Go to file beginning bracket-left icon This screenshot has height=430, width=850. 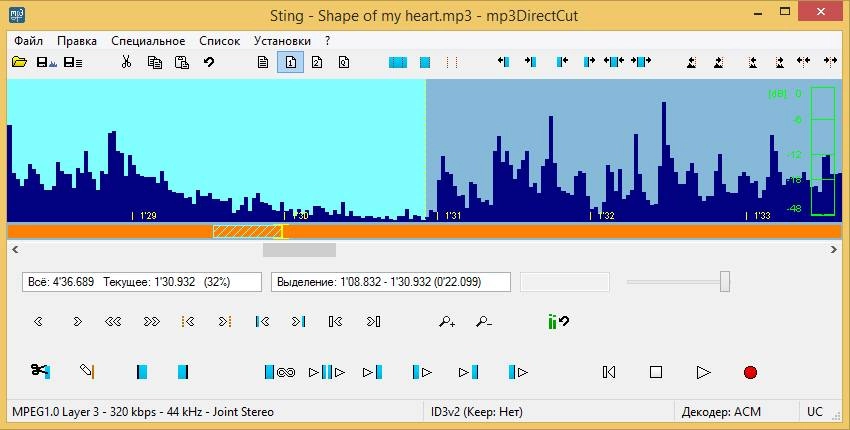click(x=335, y=322)
